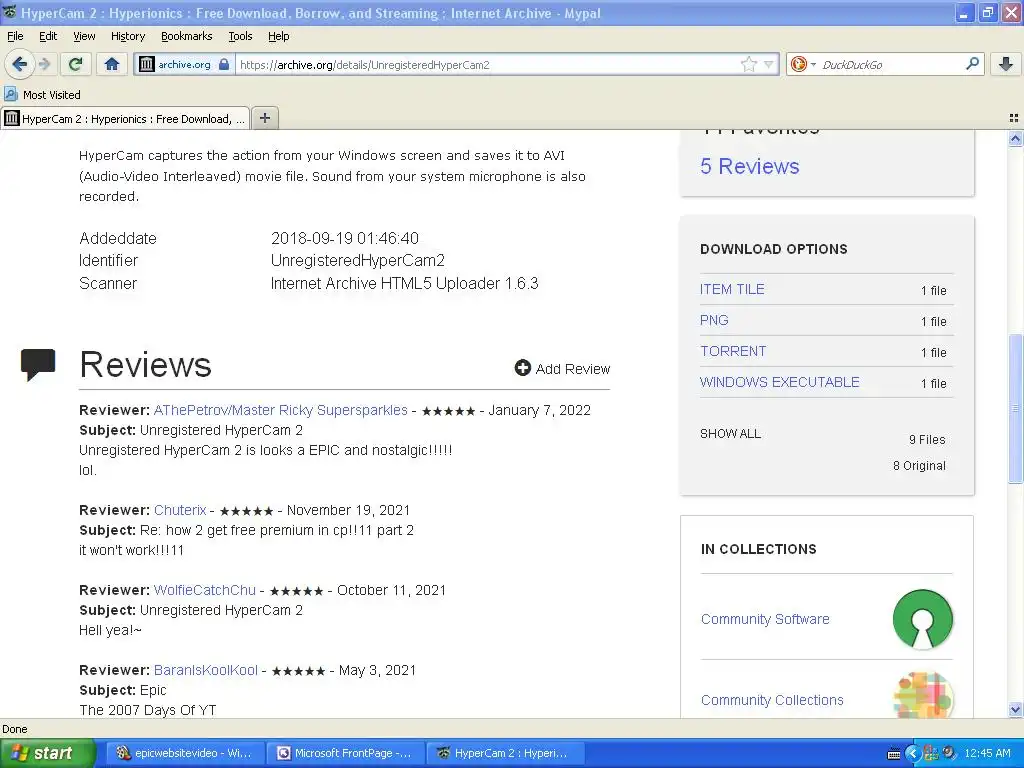This screenshot has height=768, width=1024.
Task: Click SHOW ALL download files
Action: click(730, 434)
